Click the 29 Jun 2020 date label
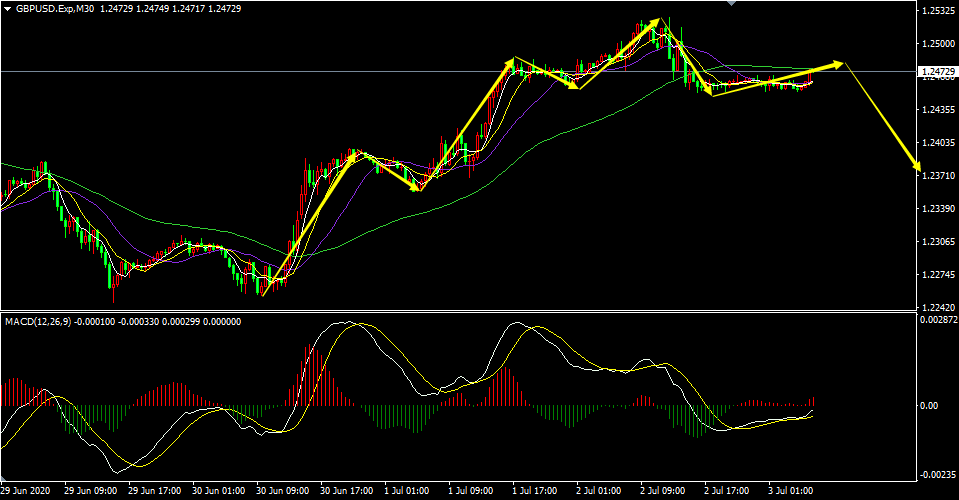959x500 pixels. [25, 490]
